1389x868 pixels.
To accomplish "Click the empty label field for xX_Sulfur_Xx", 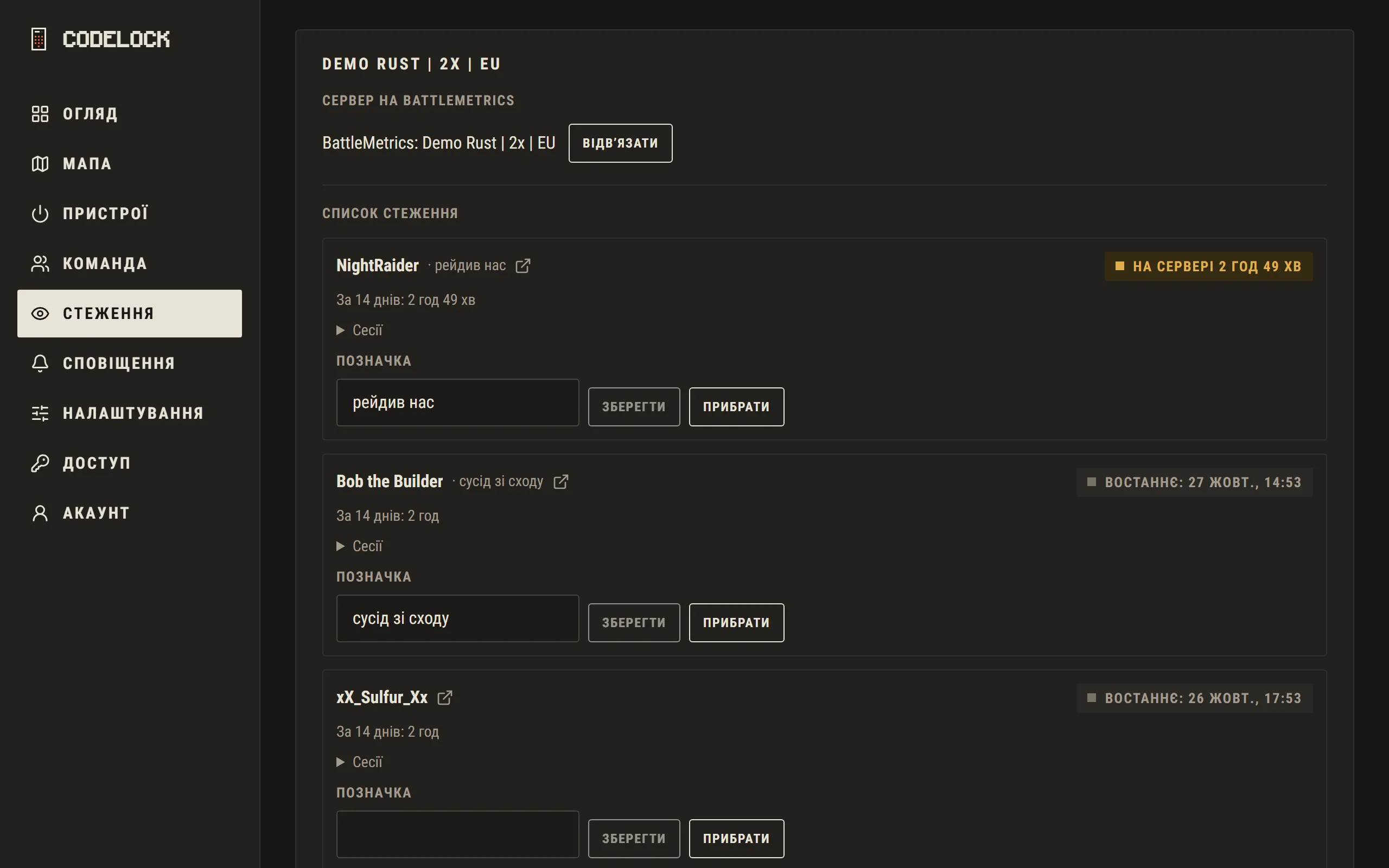I will point(457,834).
